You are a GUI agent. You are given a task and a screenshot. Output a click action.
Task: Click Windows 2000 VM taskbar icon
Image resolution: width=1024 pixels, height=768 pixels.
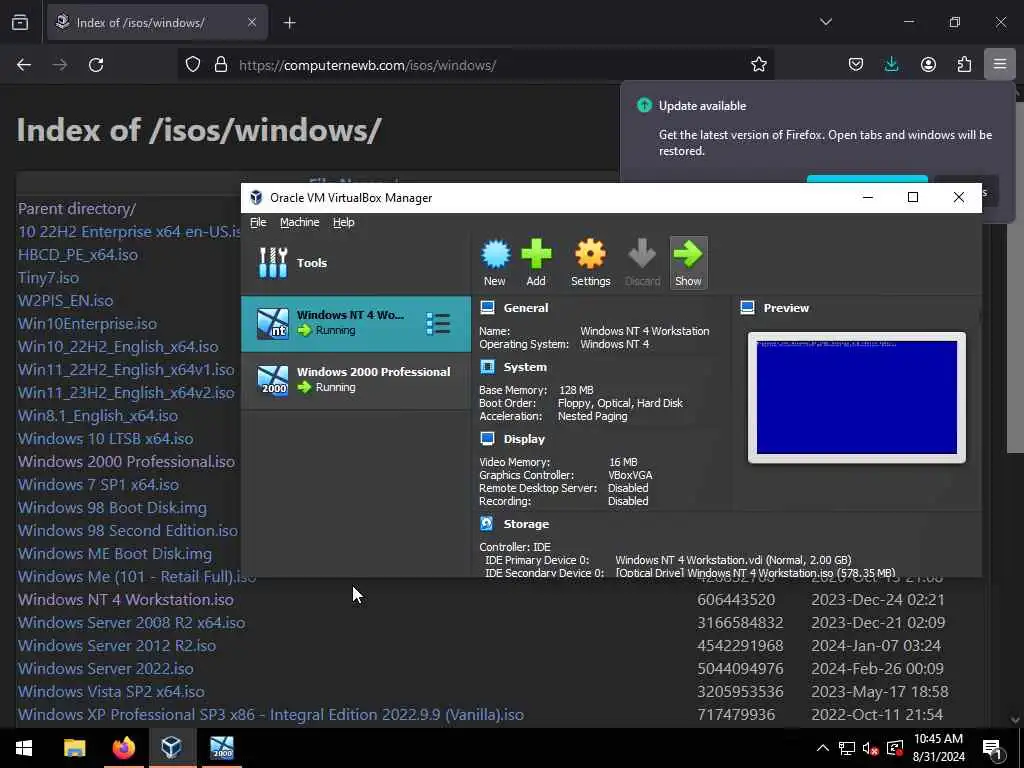pos(221,748)
